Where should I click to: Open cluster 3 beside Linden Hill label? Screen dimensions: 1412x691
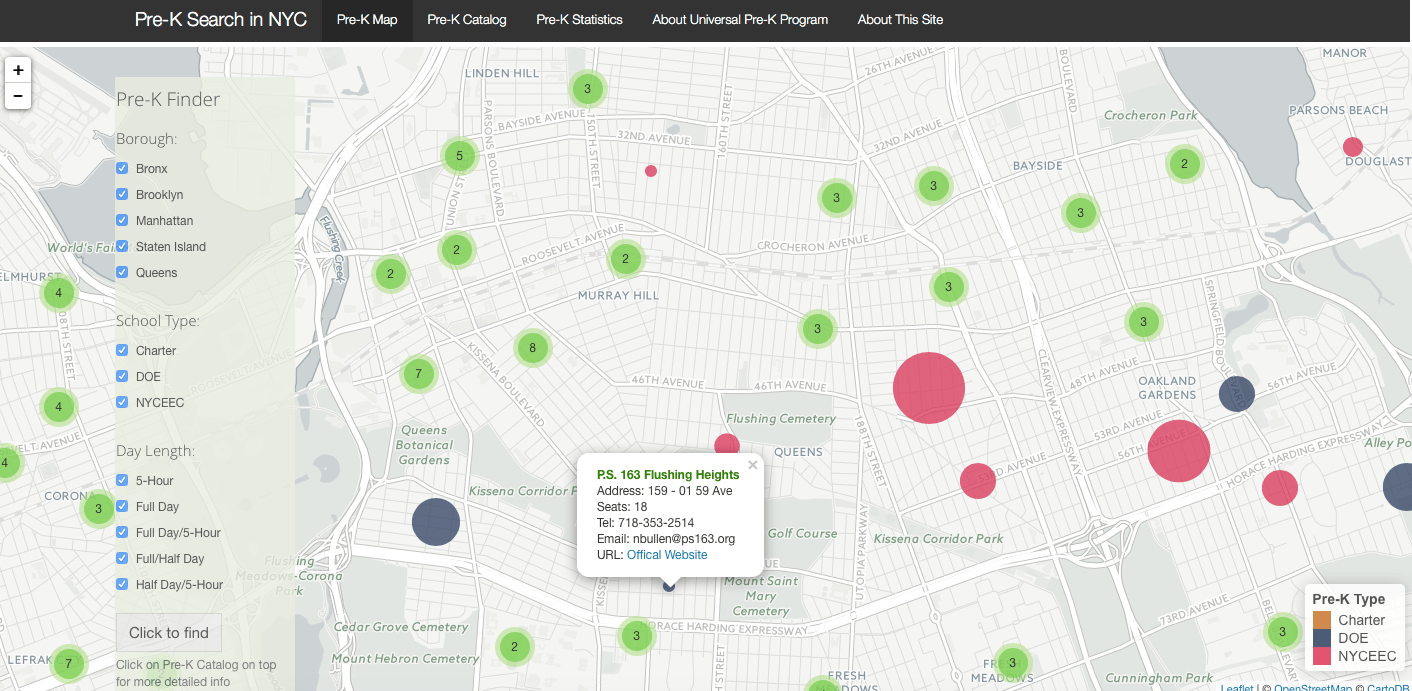click(x=587, y=89)
